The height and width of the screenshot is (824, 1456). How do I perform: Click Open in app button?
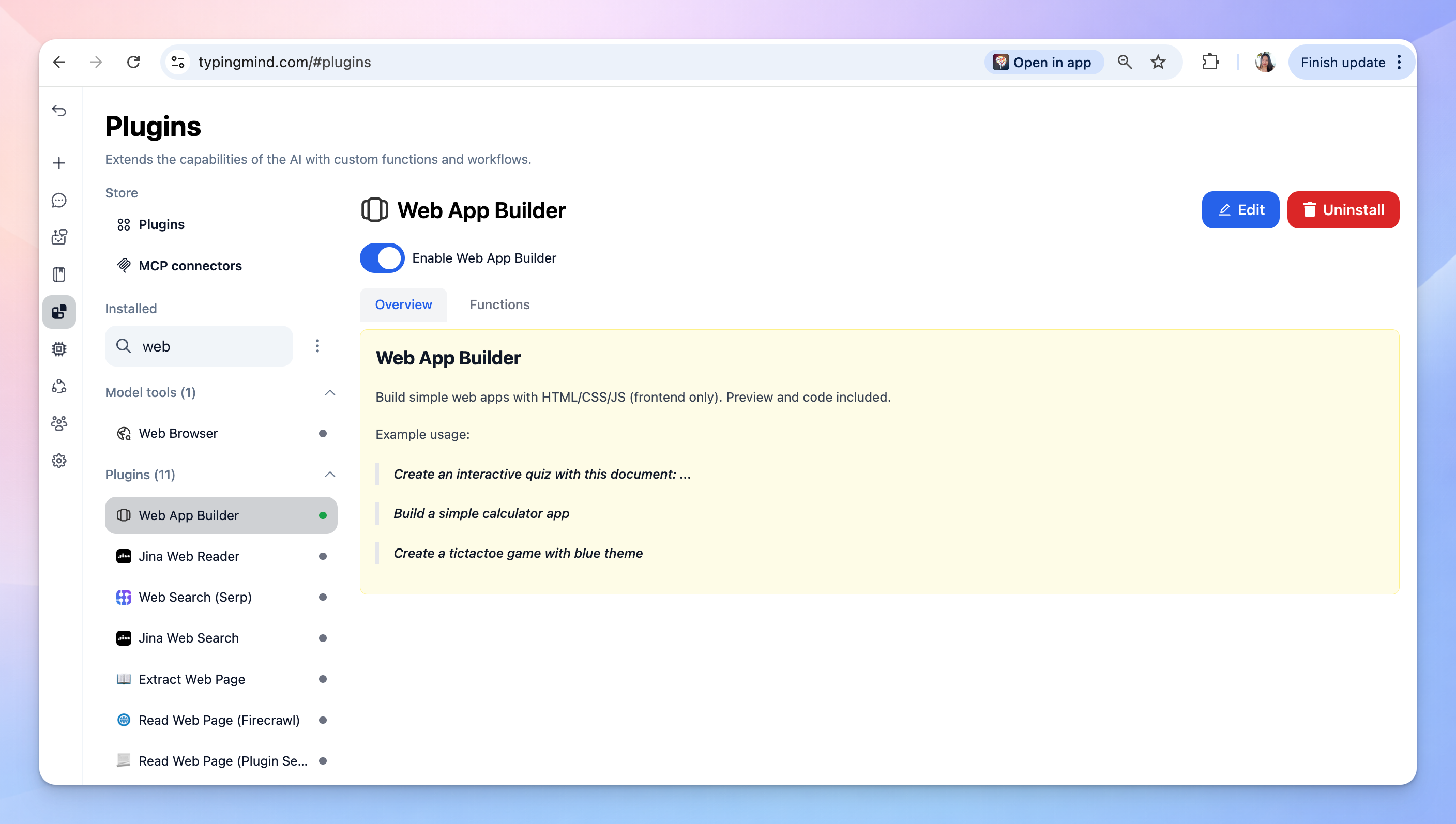point(1043,62)
